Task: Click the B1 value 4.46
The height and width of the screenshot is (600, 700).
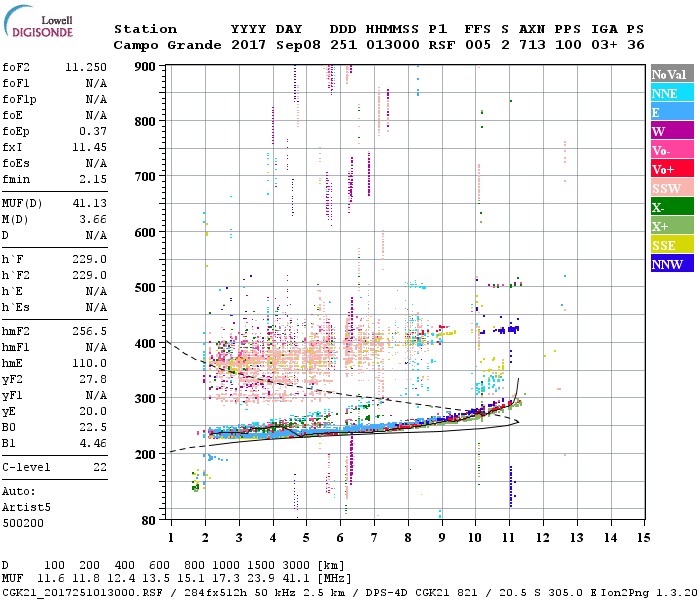Action: 93,443
